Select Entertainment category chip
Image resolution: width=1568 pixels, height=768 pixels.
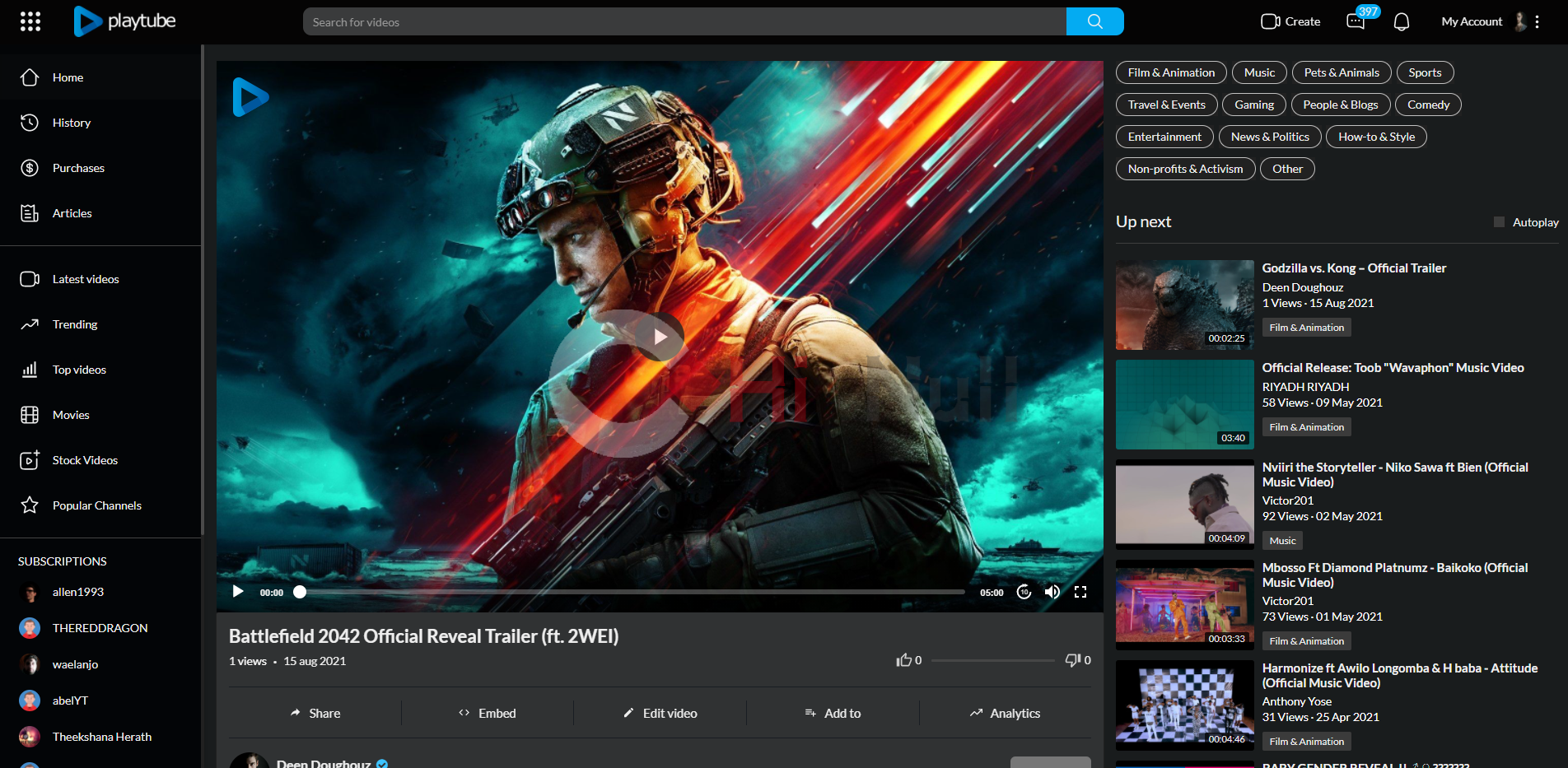(1164, 137)
